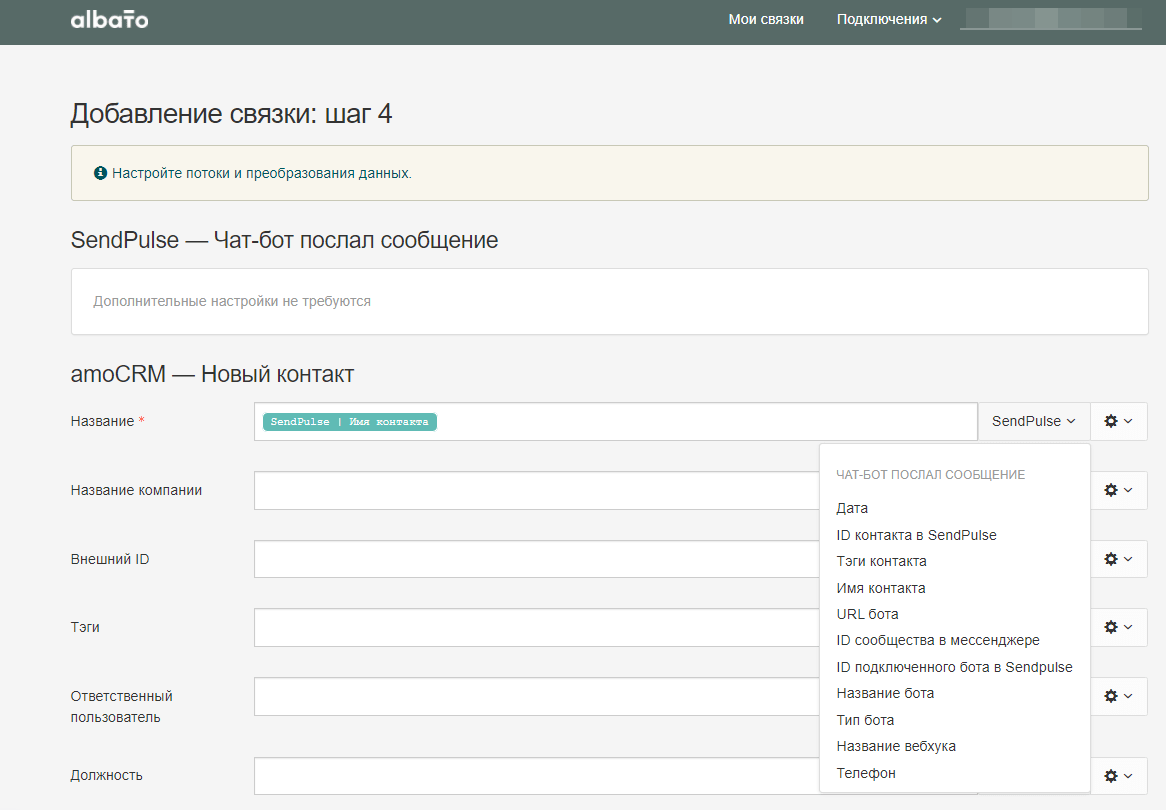This screenshot has height=810, width=1166.
Task: Select ID сообщества в мессенджере option
Action: click(x=938, y=640)
